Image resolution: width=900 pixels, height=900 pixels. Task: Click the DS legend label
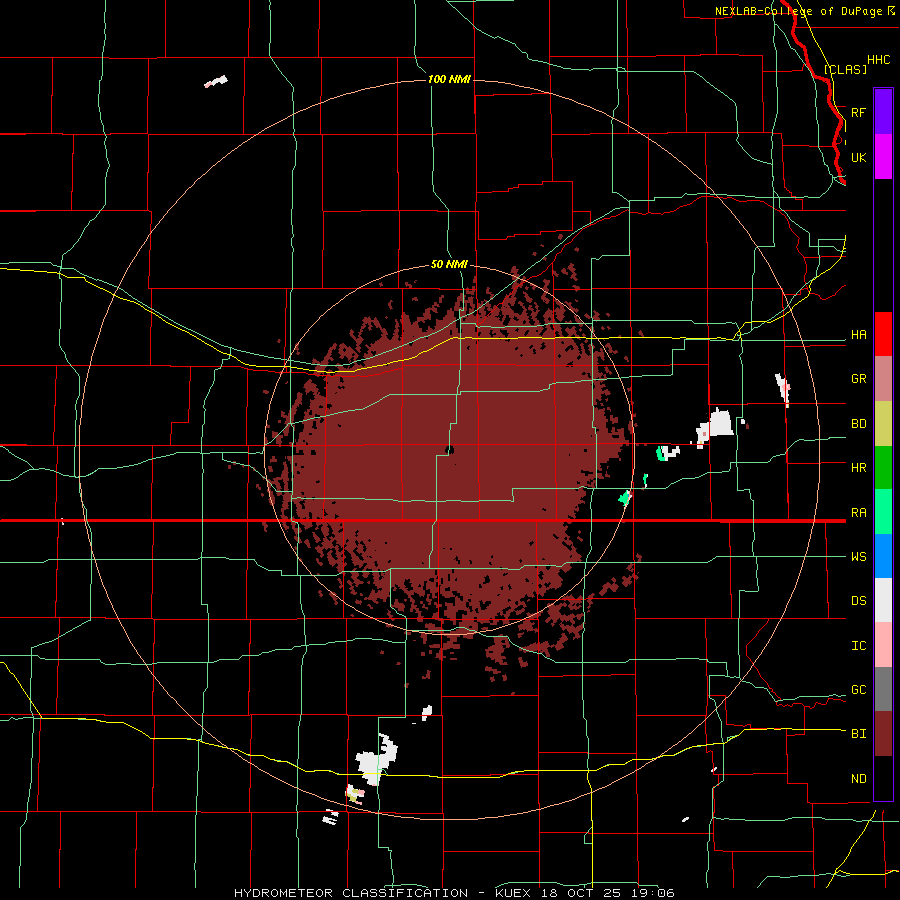[x=858, y=601]
